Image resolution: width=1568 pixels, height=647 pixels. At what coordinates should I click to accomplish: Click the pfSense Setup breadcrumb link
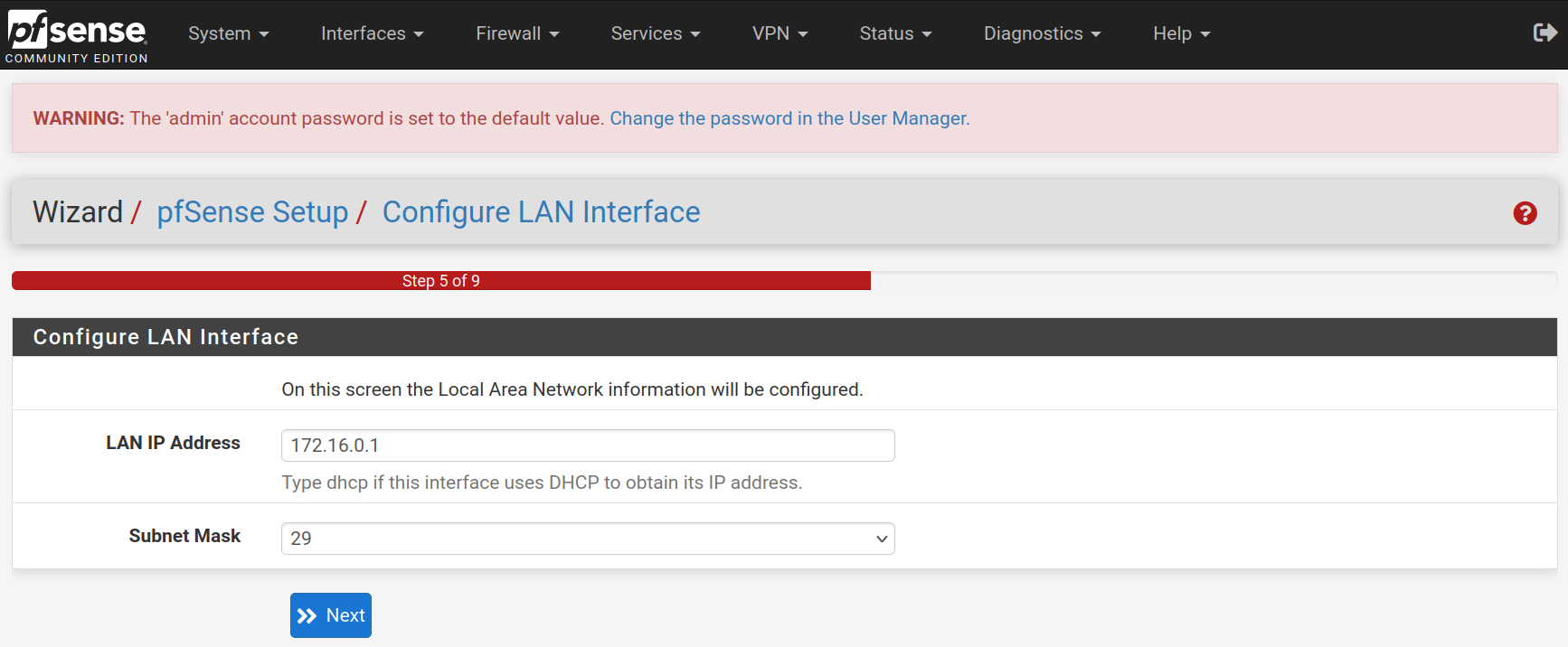point(252,212)
